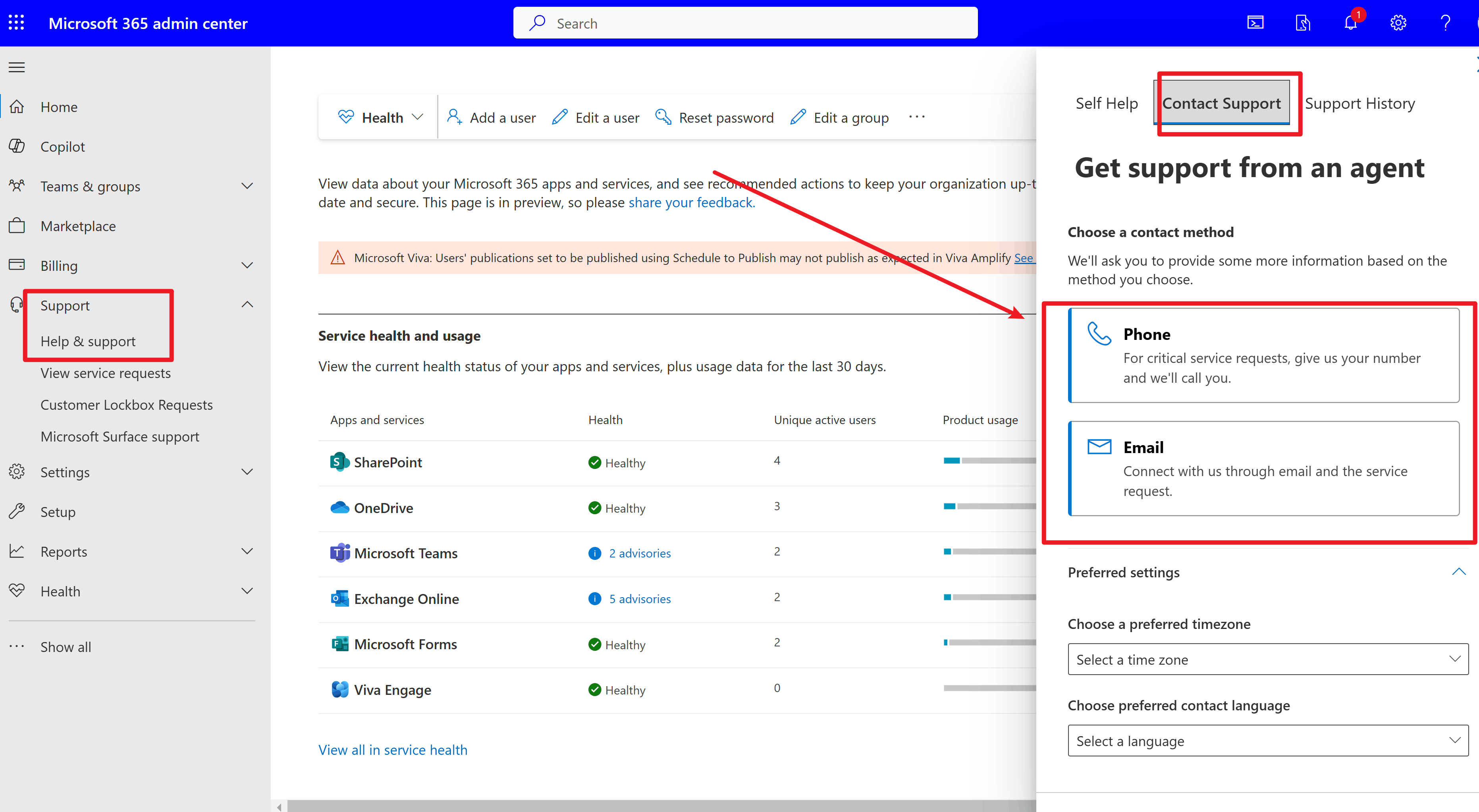Open View all in service health
1479x812 pixels.
coord(393,749)
